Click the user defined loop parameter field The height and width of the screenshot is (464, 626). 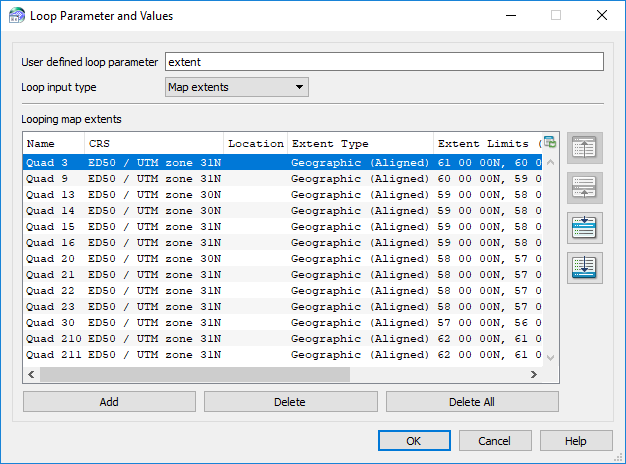pos(383,62)
